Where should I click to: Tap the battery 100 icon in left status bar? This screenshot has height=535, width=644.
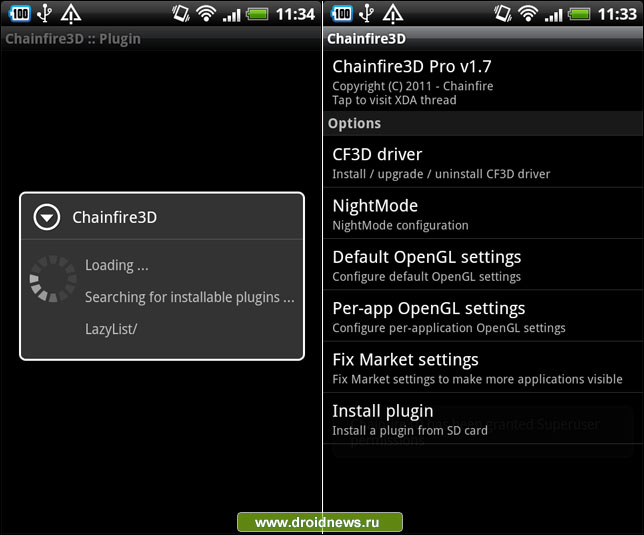tap(19, 14)
